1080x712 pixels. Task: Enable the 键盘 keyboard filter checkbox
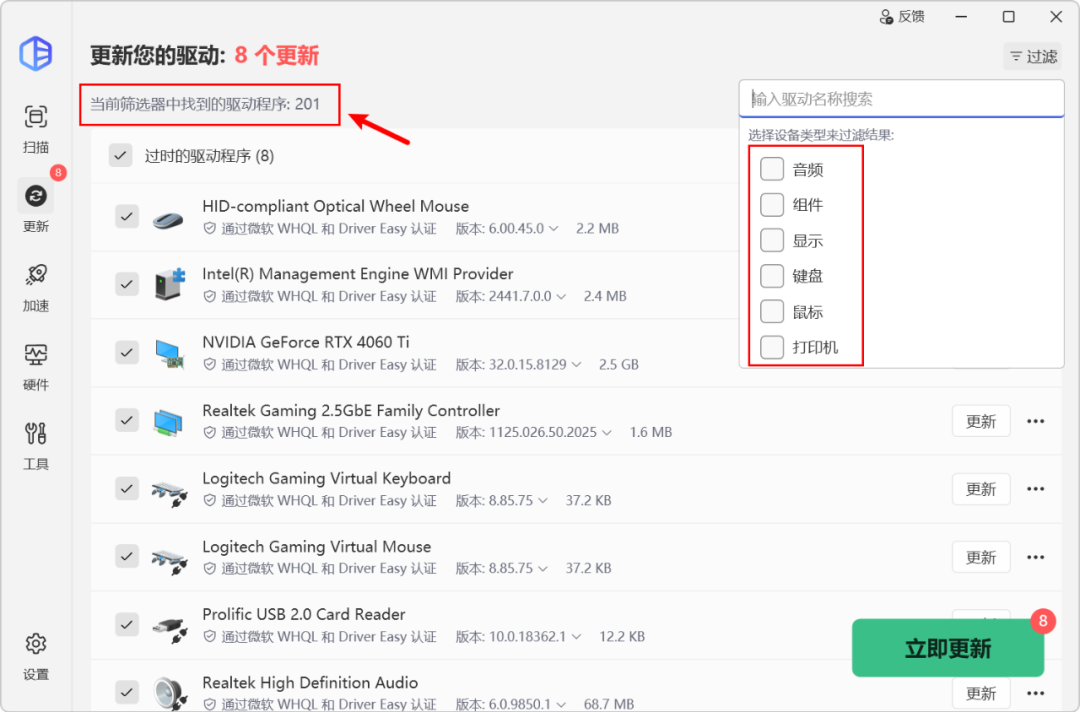coord(771,276)
